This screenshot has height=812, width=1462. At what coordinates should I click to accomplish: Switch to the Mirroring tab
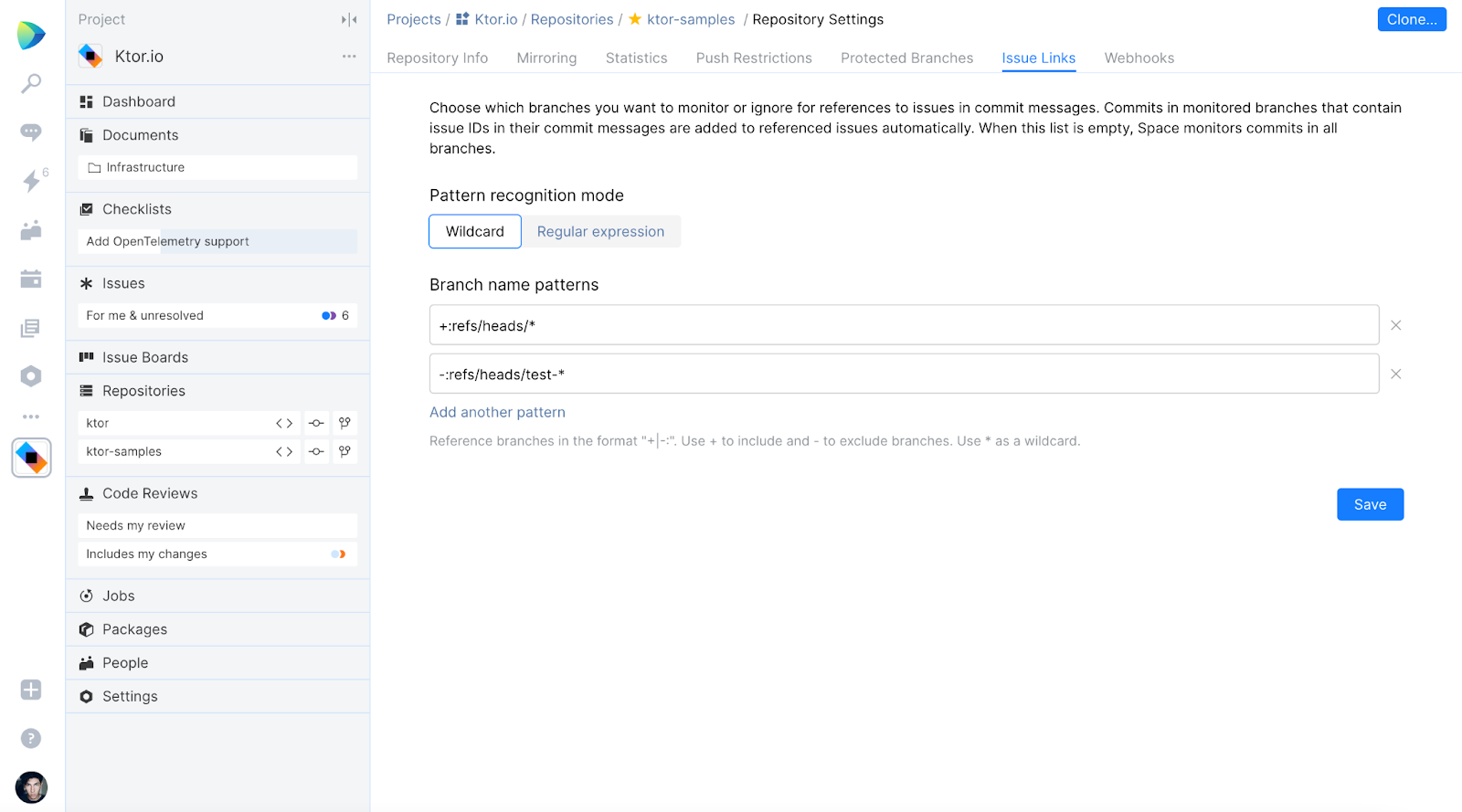coord(546,58)
